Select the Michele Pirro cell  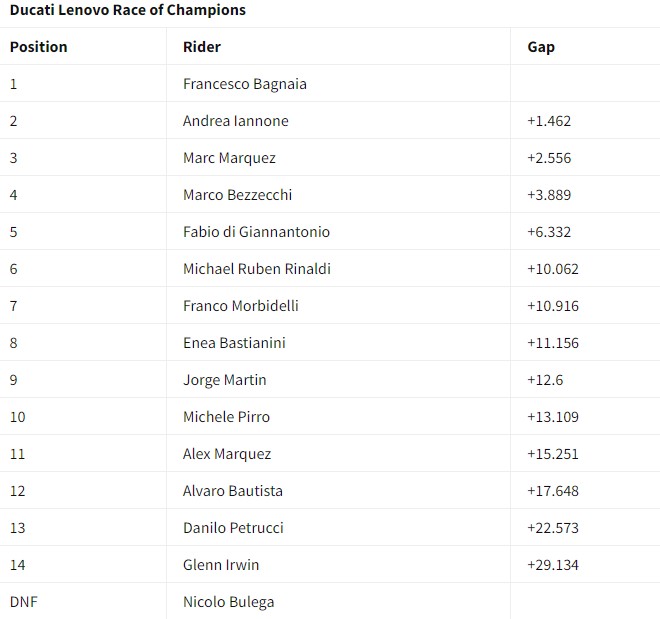click(x=226, y=417)
